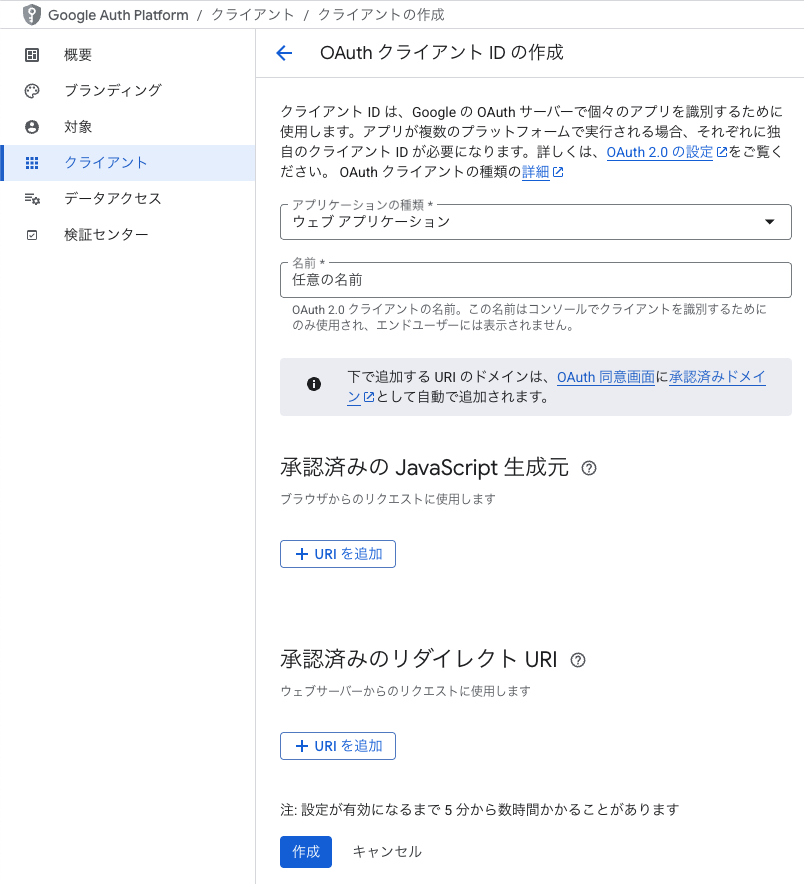
Task: Click the Google Auth Platform shield icon
Action: click(x=32, y=15)
